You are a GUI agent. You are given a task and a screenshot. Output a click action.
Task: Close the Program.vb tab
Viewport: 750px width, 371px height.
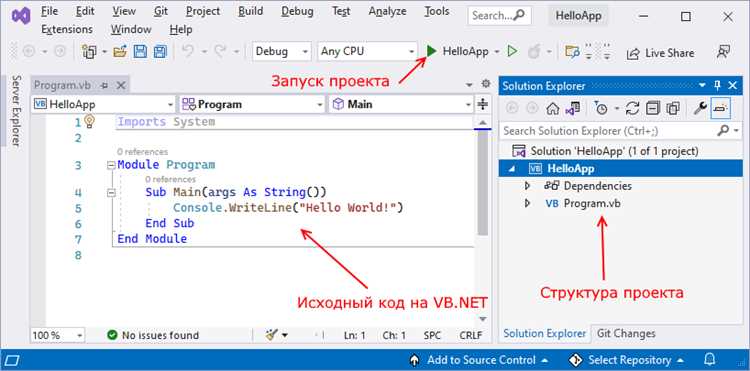click(x=121, y=86)
